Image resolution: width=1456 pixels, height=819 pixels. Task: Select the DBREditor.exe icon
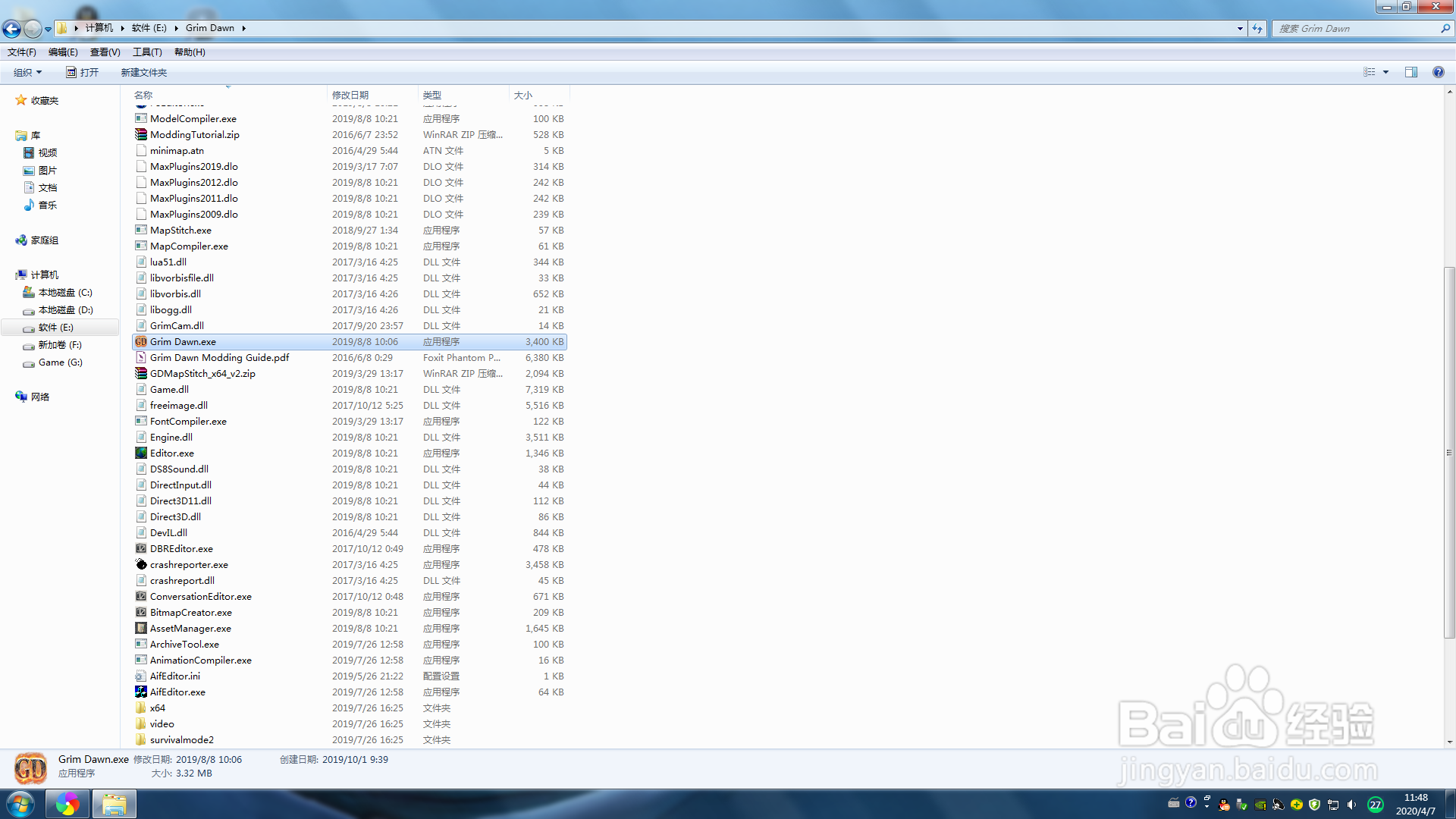click(141, 549)
